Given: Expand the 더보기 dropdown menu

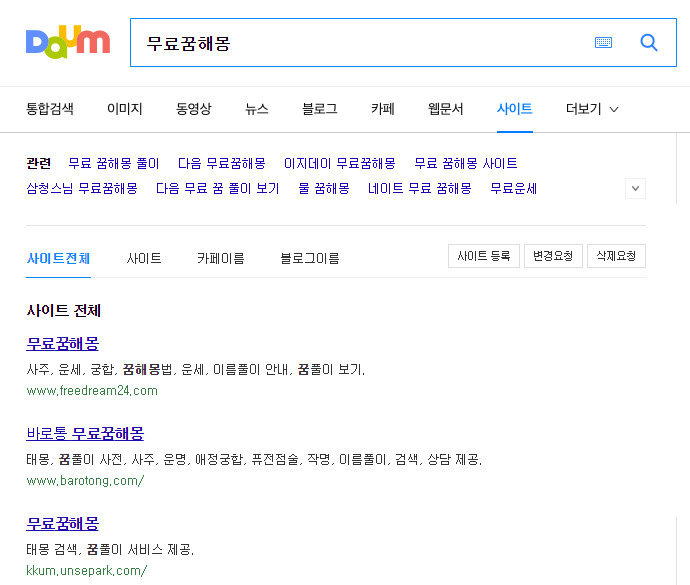Looking at the screenshot, I should coord(592,109).
